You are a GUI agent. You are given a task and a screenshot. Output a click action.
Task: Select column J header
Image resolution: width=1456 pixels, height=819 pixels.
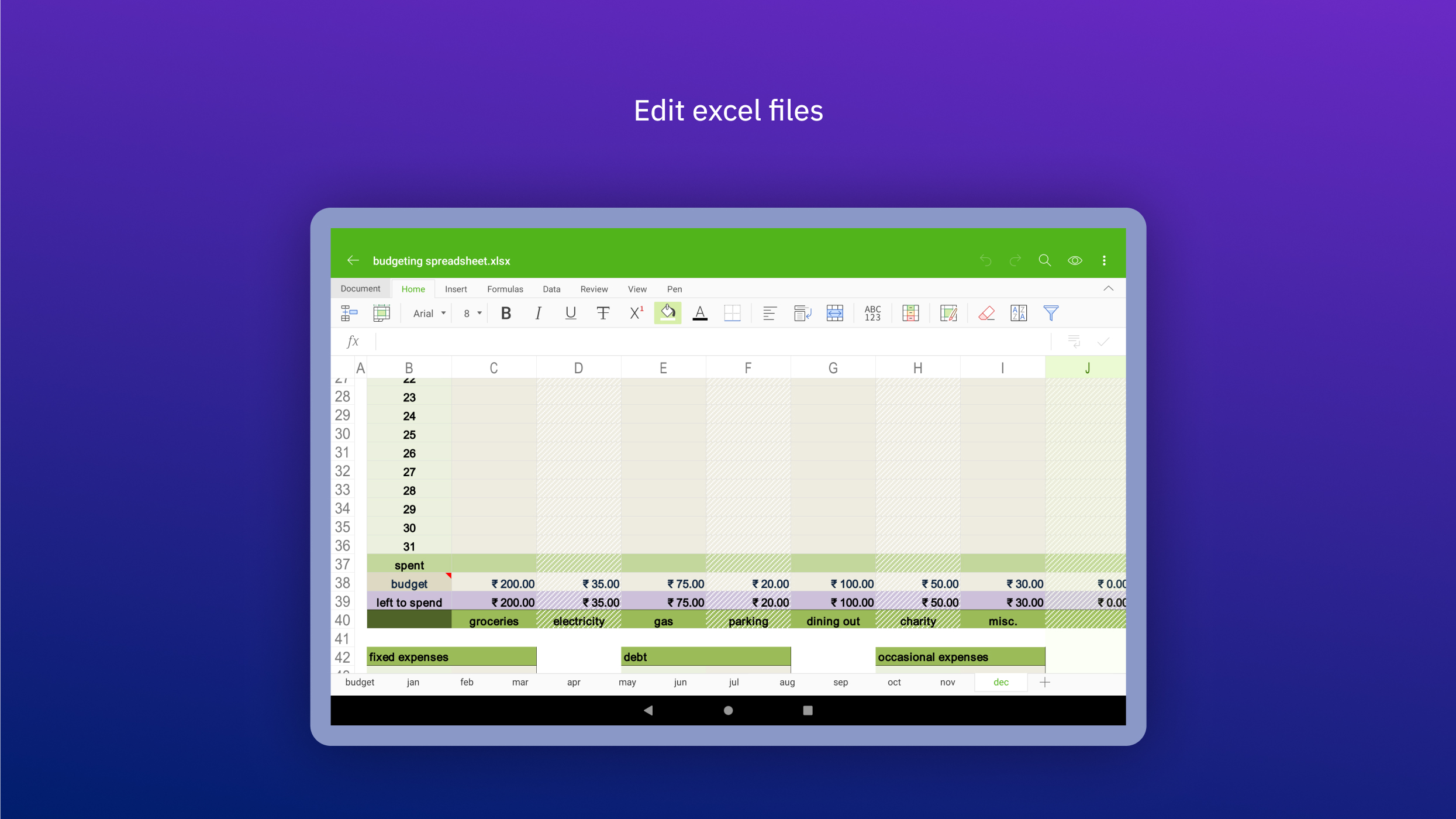(1085, 367)
